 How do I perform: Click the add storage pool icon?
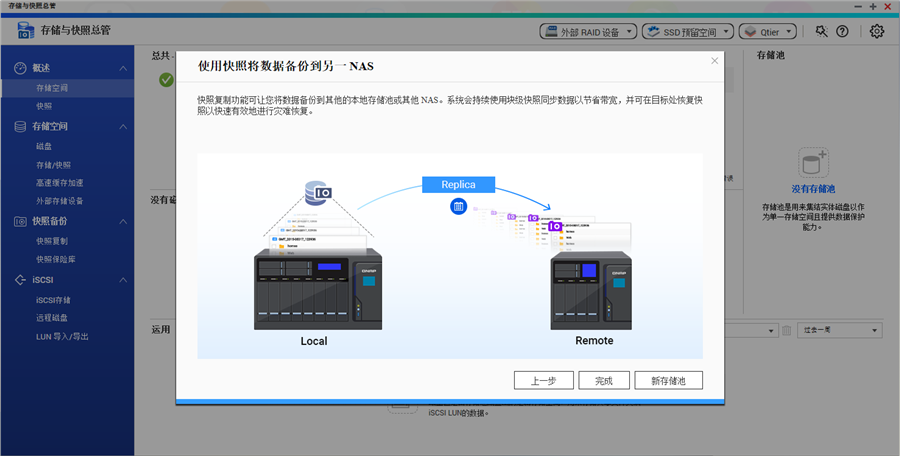(x=812, y=164)
